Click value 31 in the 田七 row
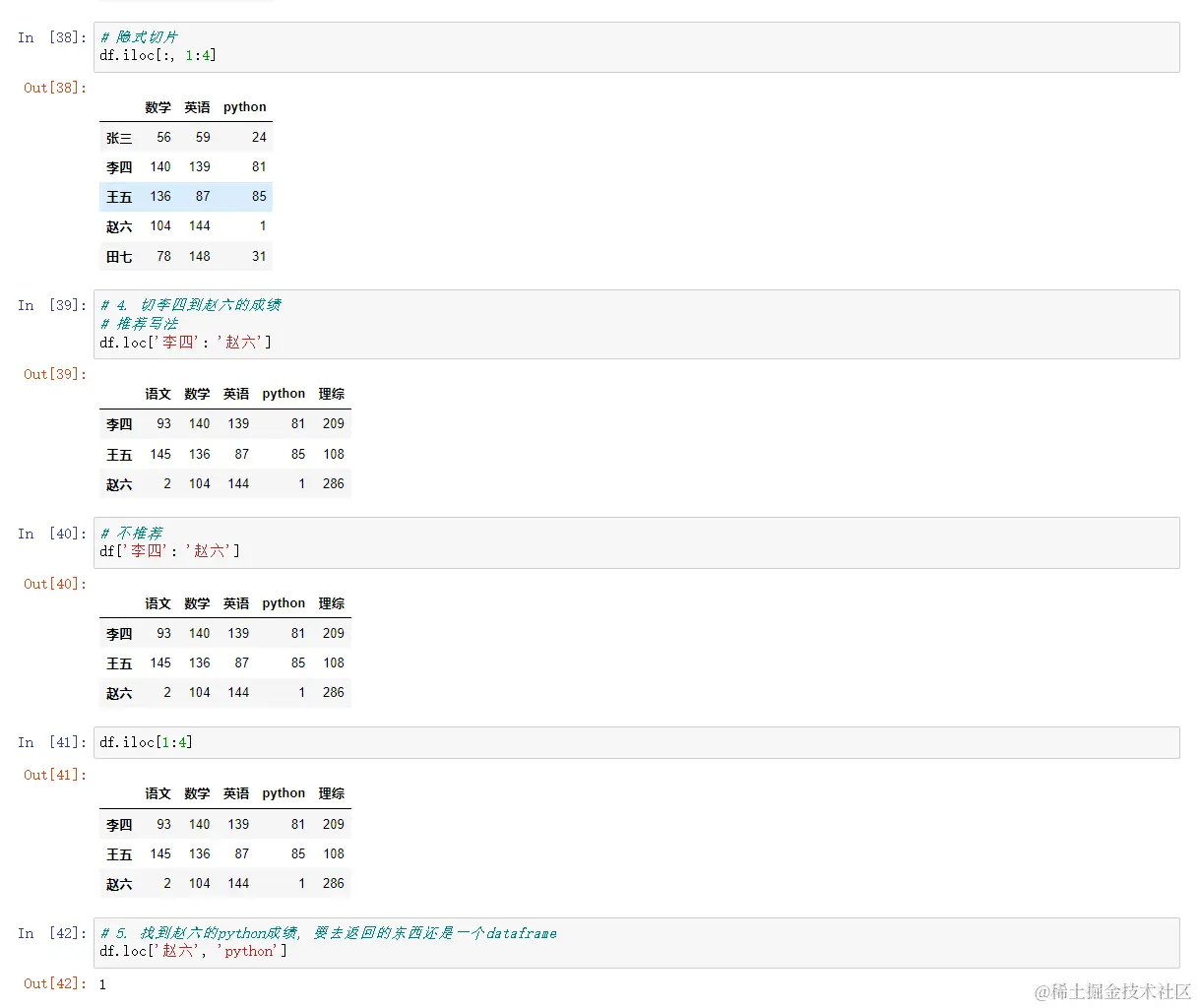Viewport: 1198px width, 1008px height. [x=259, y=256]
